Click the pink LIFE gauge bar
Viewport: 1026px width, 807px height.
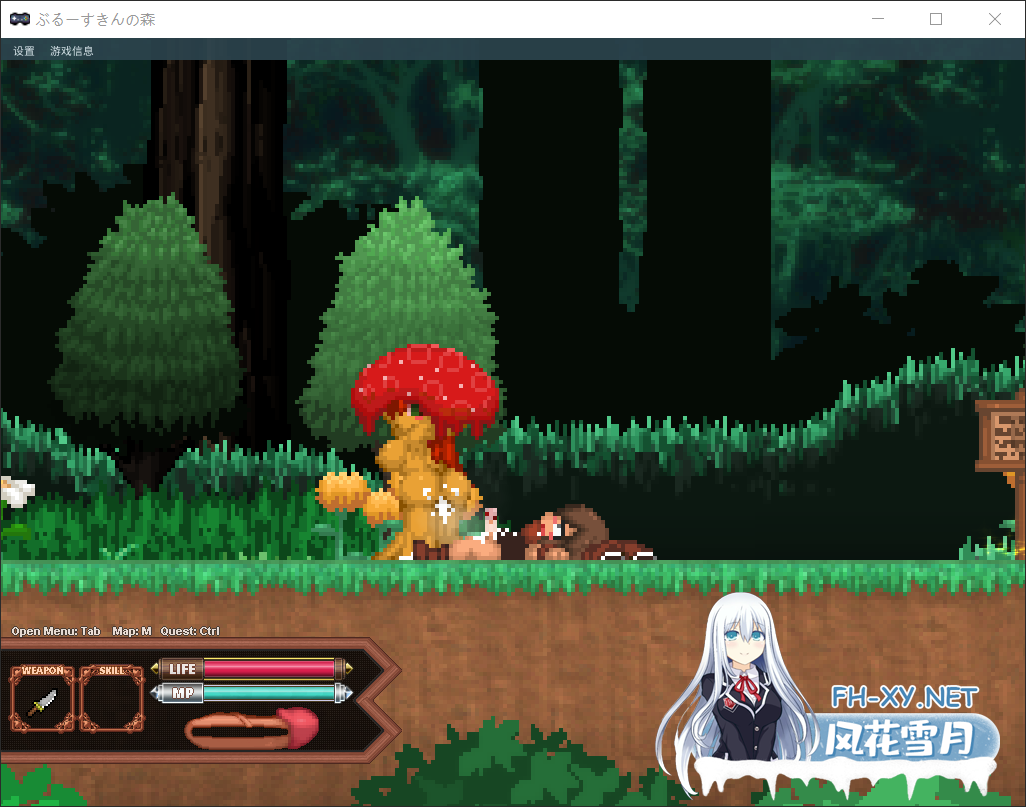(x=270, y=667)
